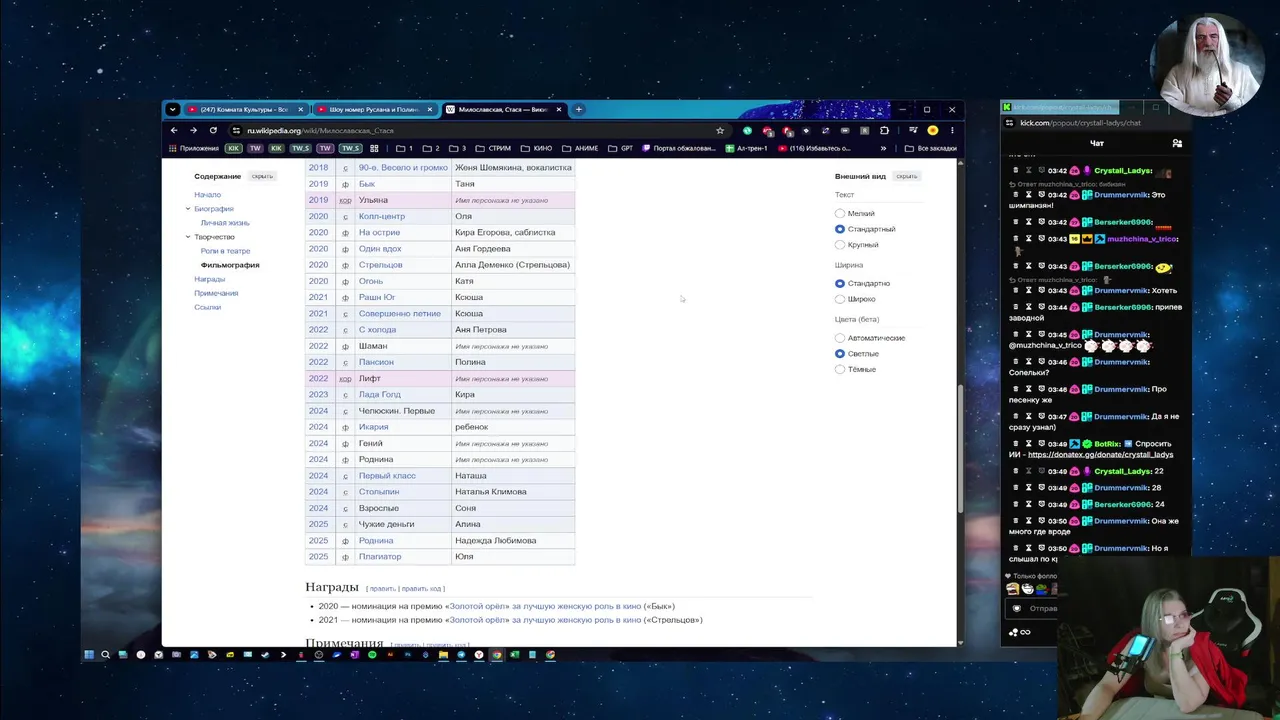Hide the Внешний вид panel

click(x=906, y=176)
